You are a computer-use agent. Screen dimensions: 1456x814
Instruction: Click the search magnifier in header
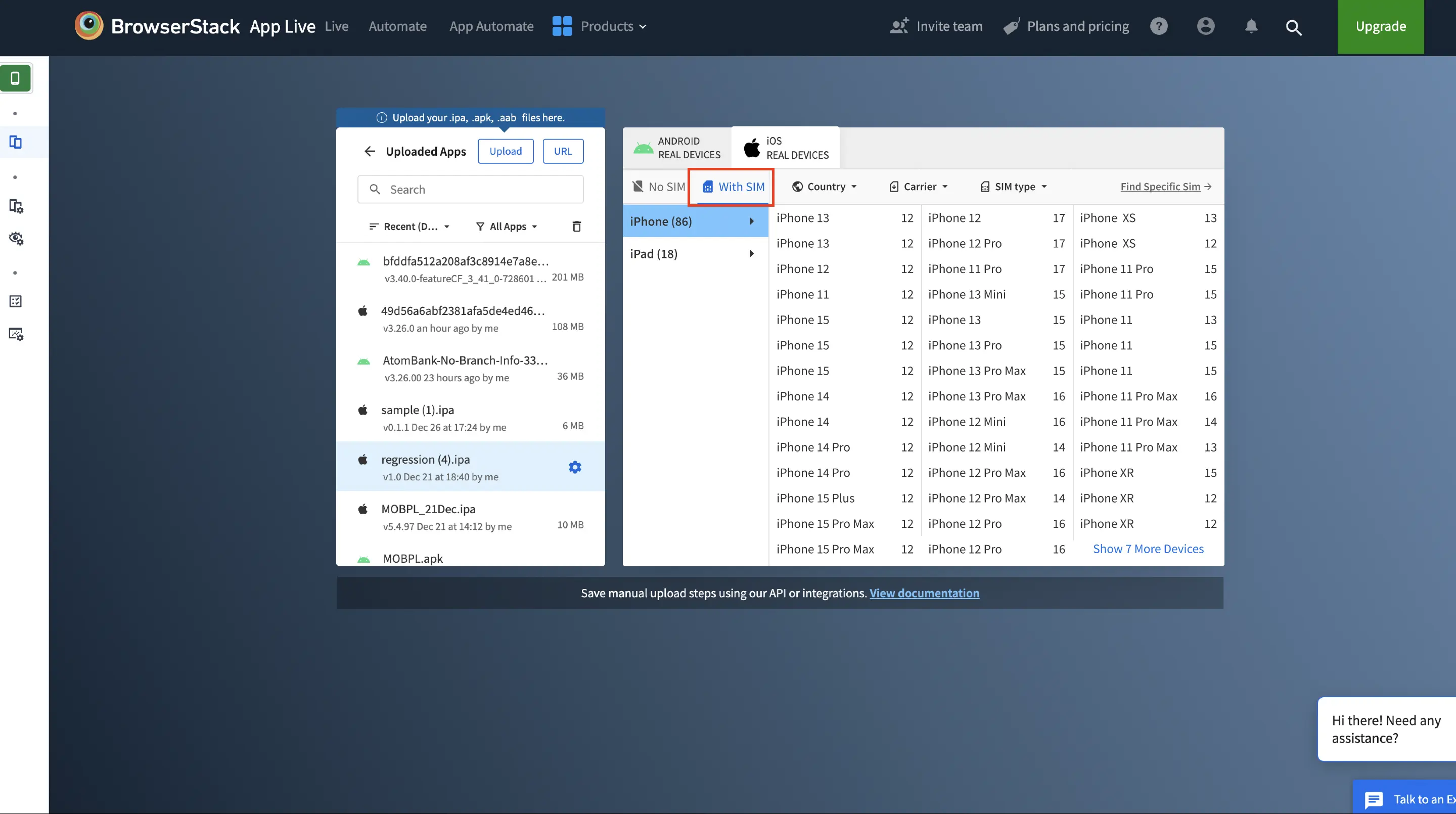point(1294,27)
